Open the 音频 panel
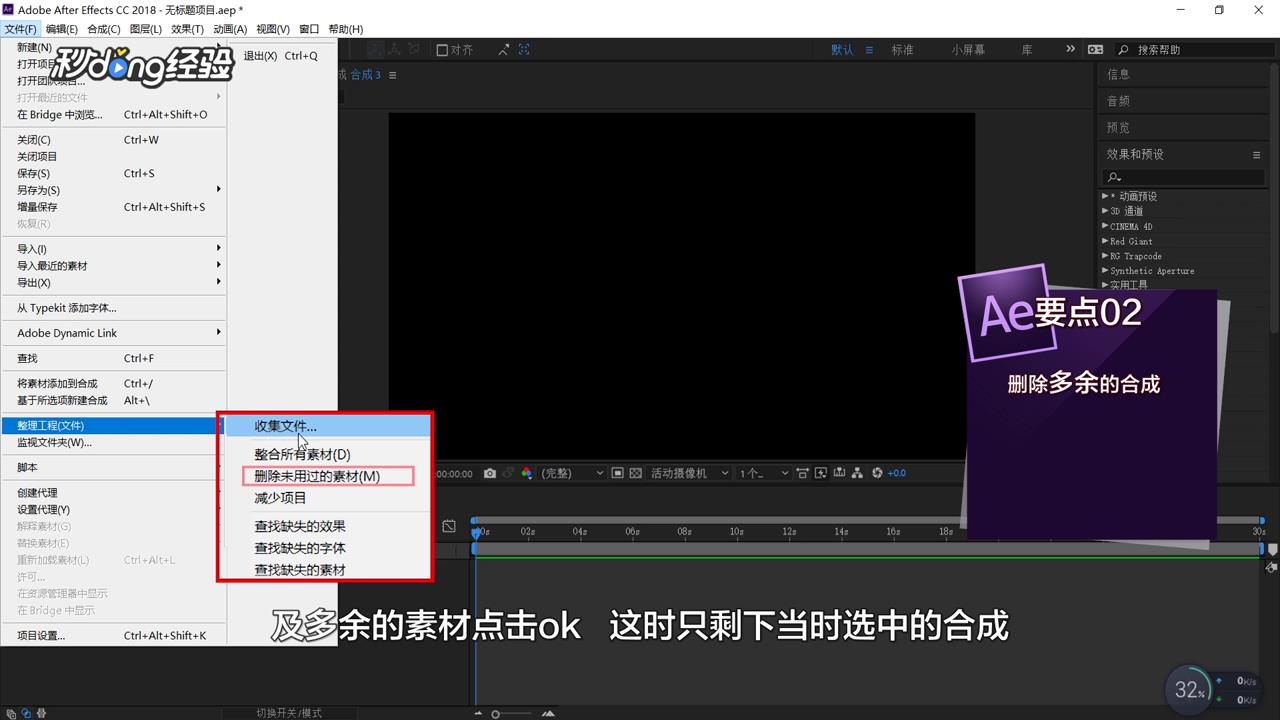The height and width of the screenshot is (720, 1280). point(1118,101)
